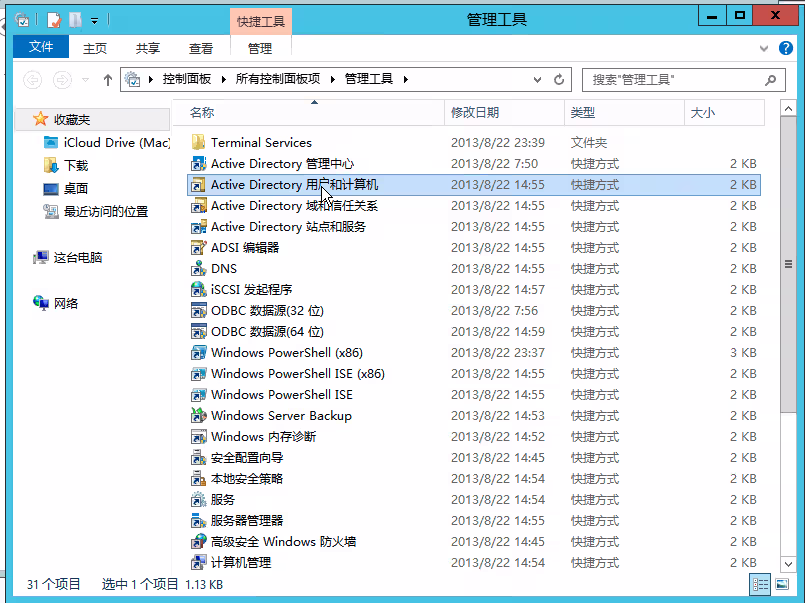Click the Terminal Services folder icon
This screenshot has height=603, width=805.
click(x=198, y=143)
